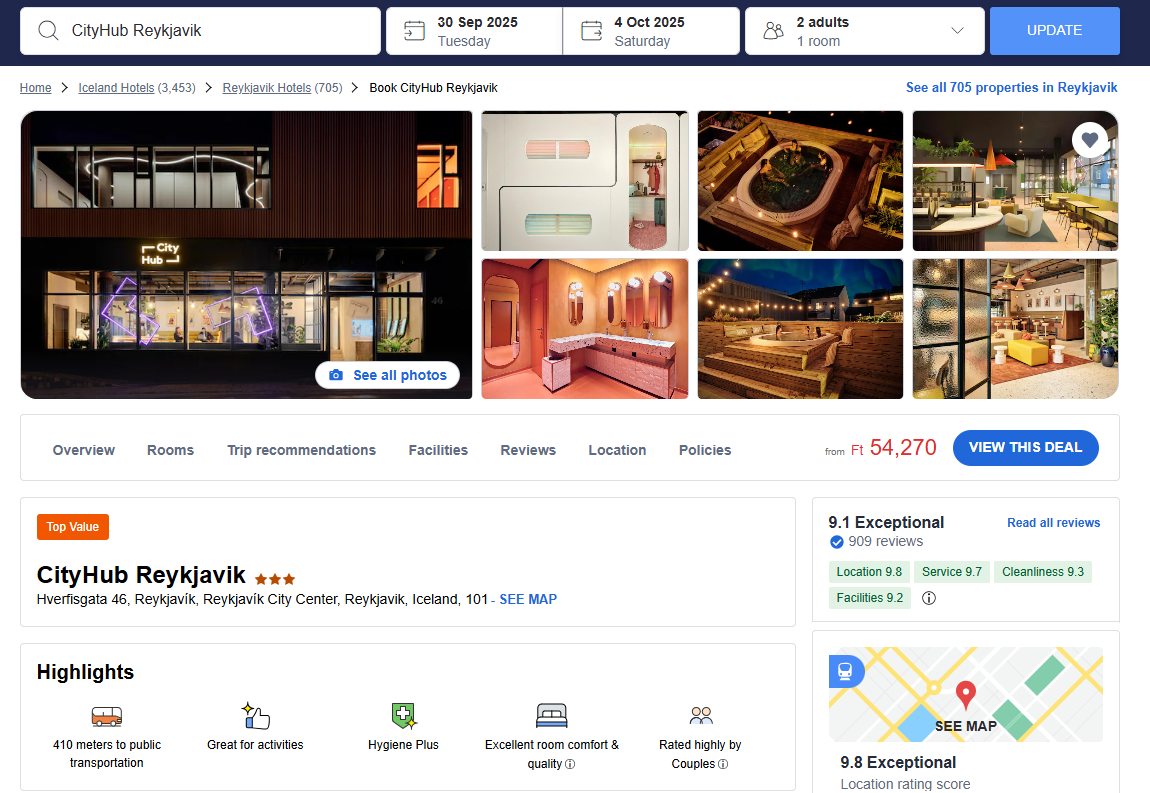The image size is (1150, 793).
Task: Open the northern lights terrace photo
Action: click(x=800, y=329)
